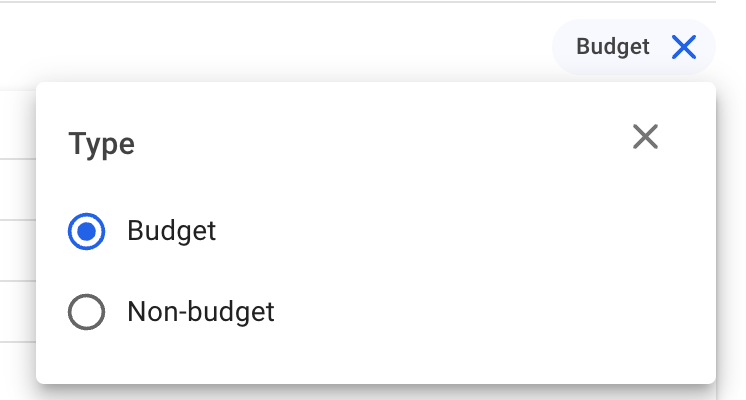Dismiss the Type panel with gray X

(x=645, y=137)
